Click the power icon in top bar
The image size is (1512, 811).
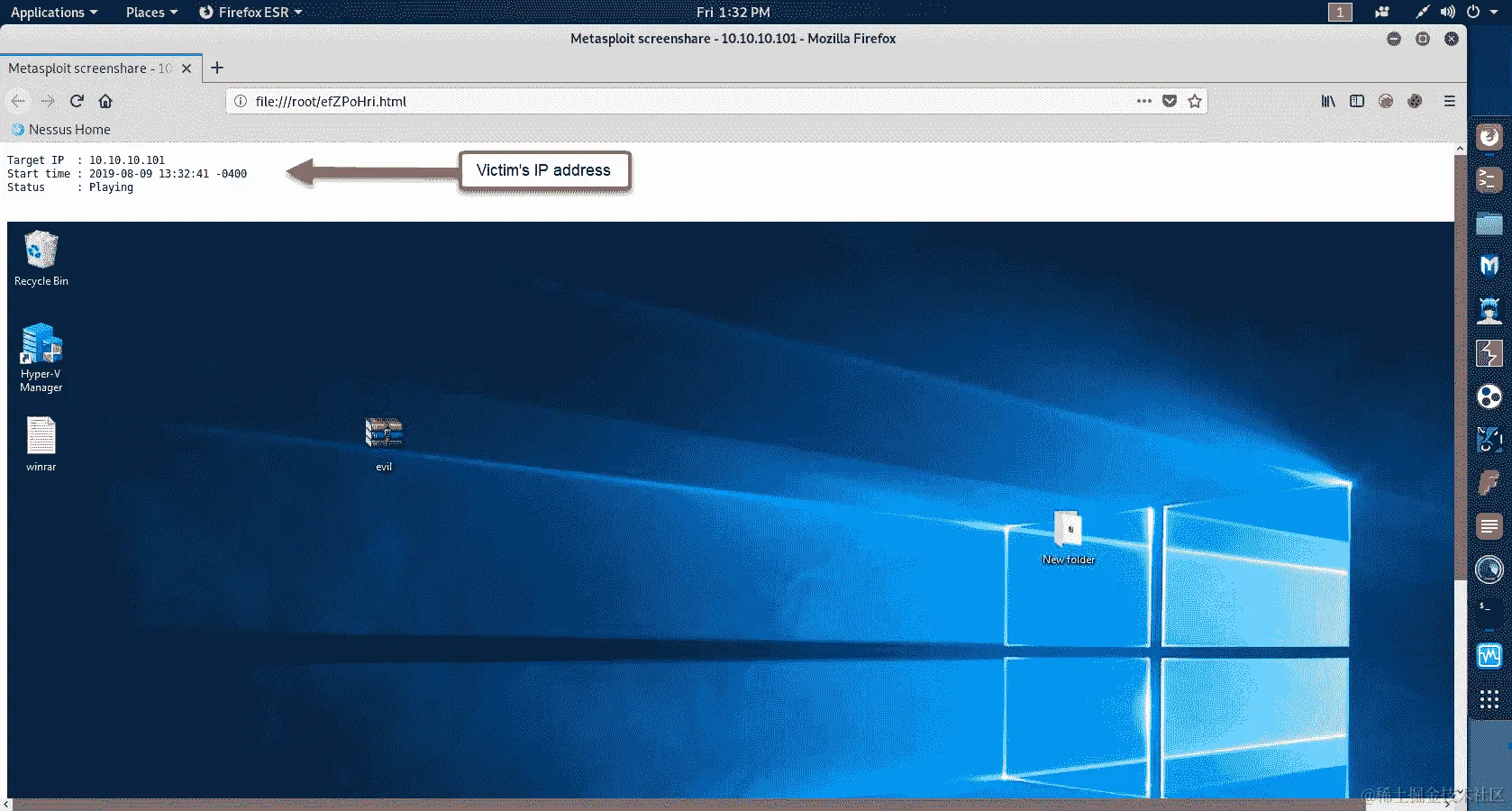pyautogui.click(x=1473, y=12)
